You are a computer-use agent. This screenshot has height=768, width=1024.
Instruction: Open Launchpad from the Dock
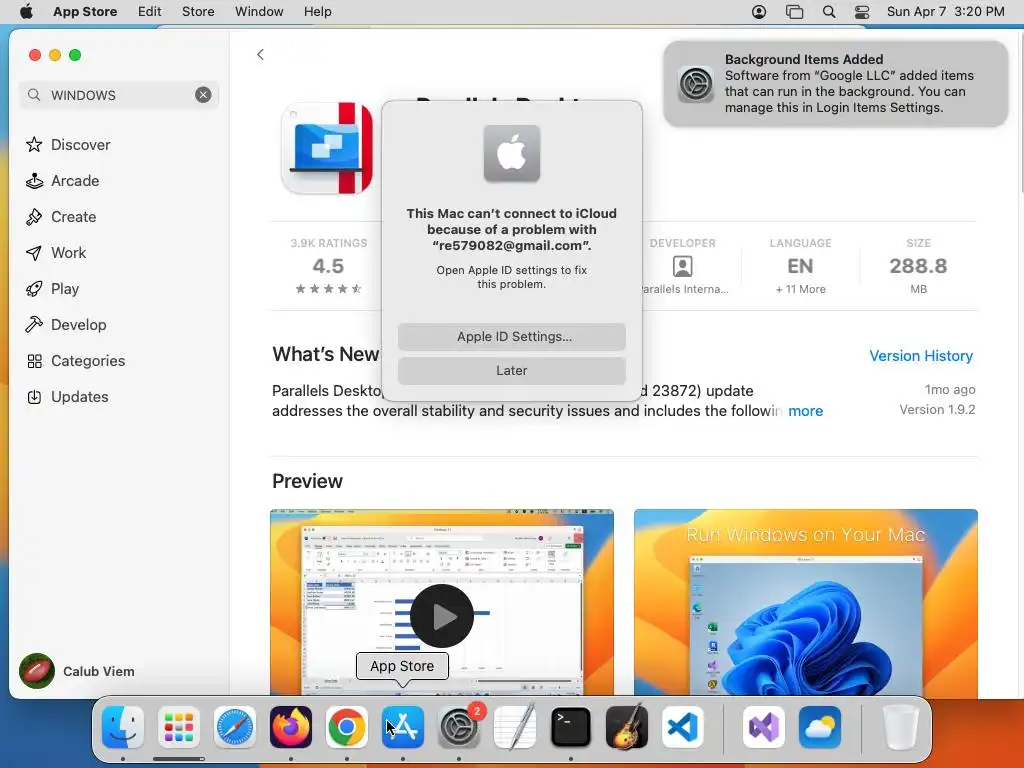coord(179,727)
